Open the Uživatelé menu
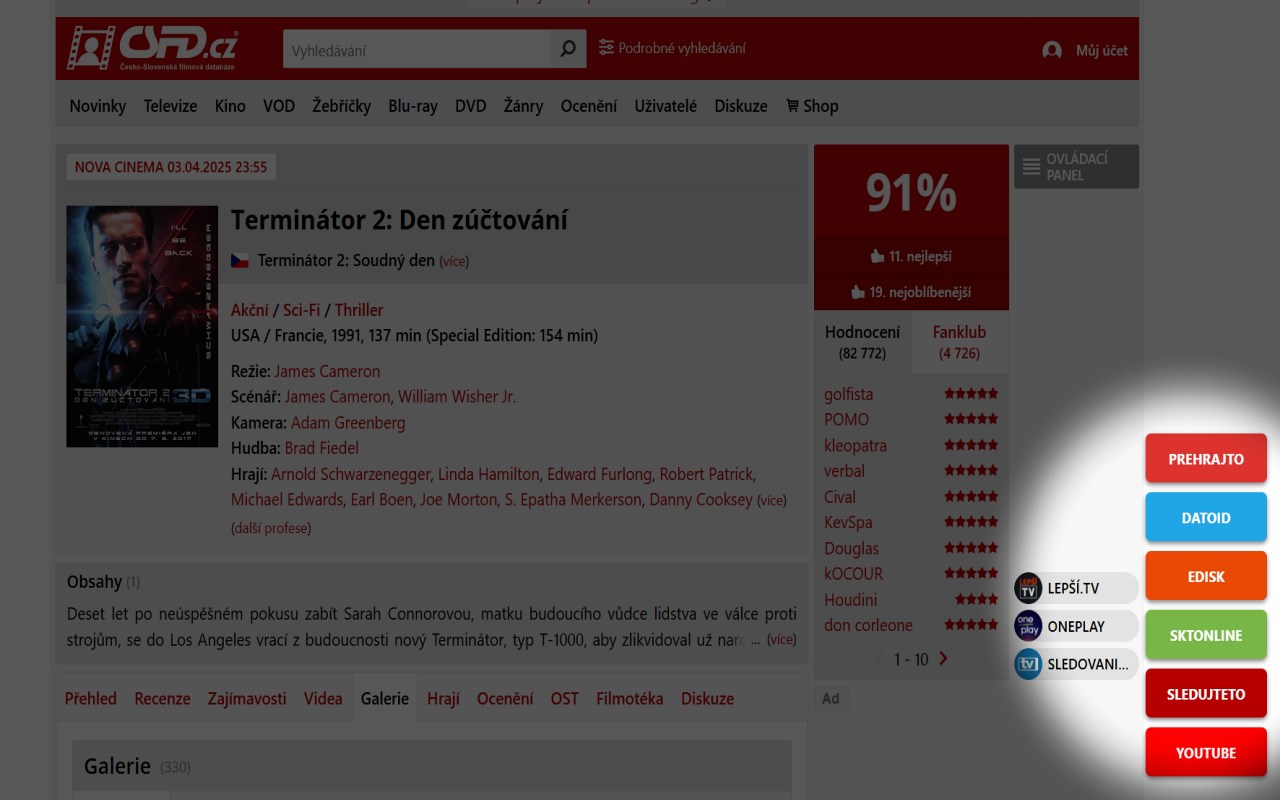1280x800 pixels. [x=665, y=105]
